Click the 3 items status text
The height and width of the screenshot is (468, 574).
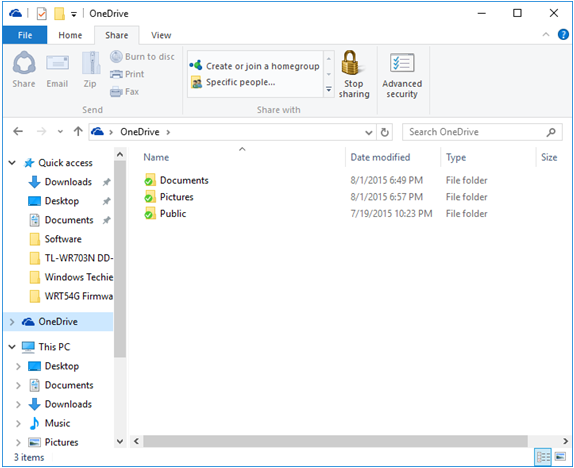(x=29, y=457)
